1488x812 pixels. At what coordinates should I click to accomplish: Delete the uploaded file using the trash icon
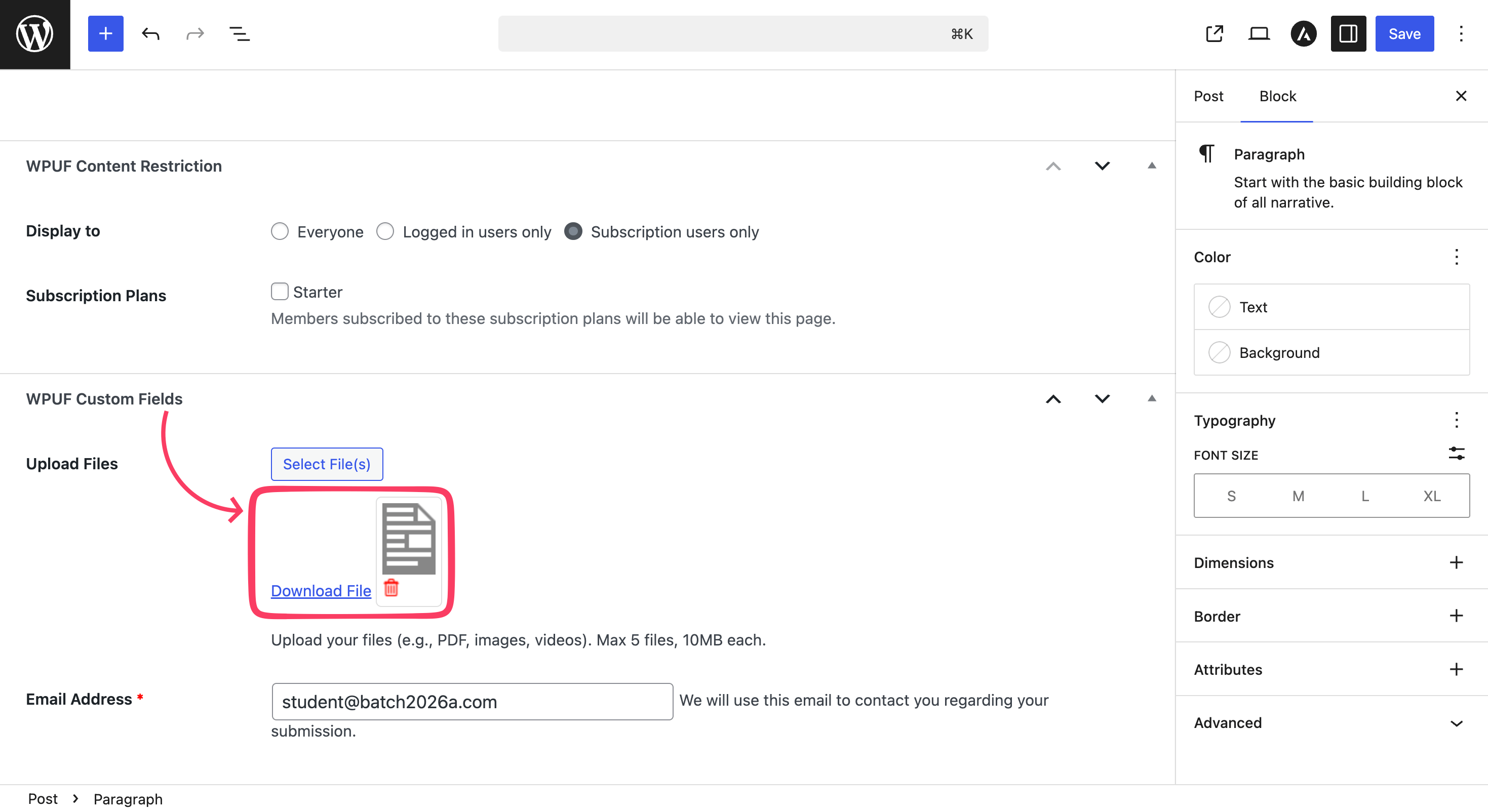coord(391,589)
